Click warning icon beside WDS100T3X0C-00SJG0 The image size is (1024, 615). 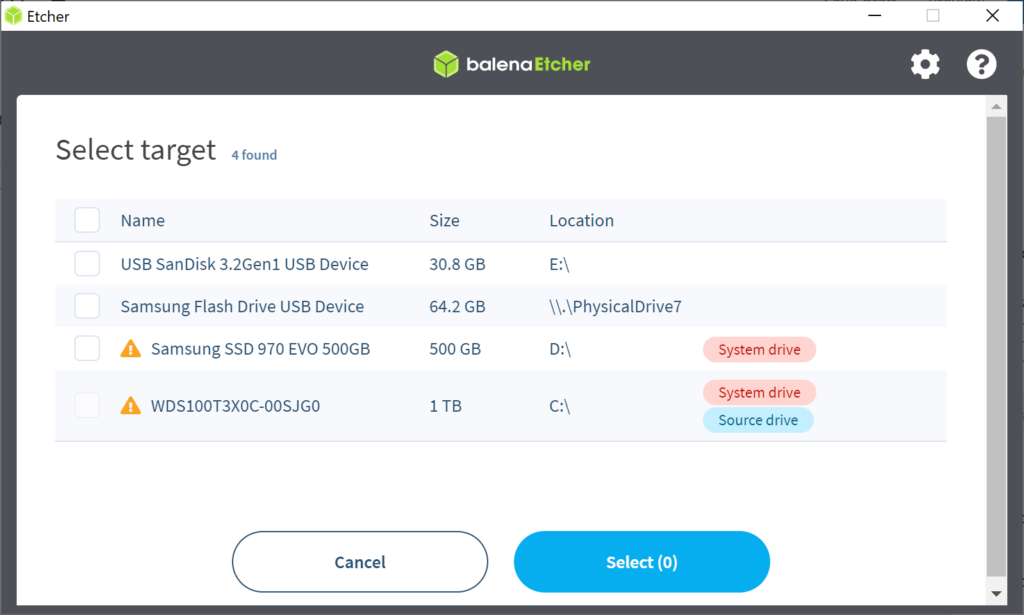pyautogui.click(x=131, y=405)
